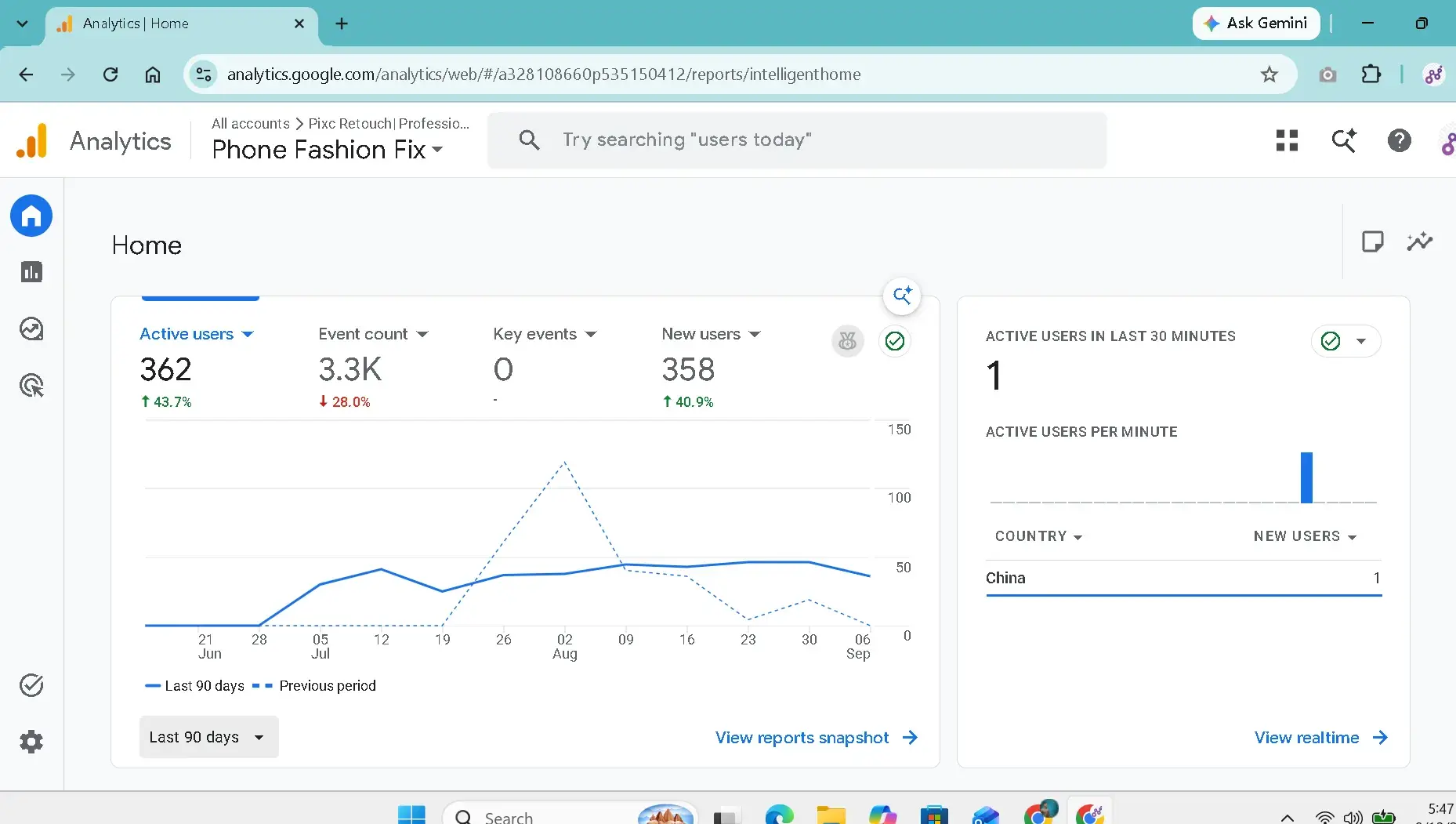Open the Explore sidebar icon
1456x824 pixels.
click(31, 329)
